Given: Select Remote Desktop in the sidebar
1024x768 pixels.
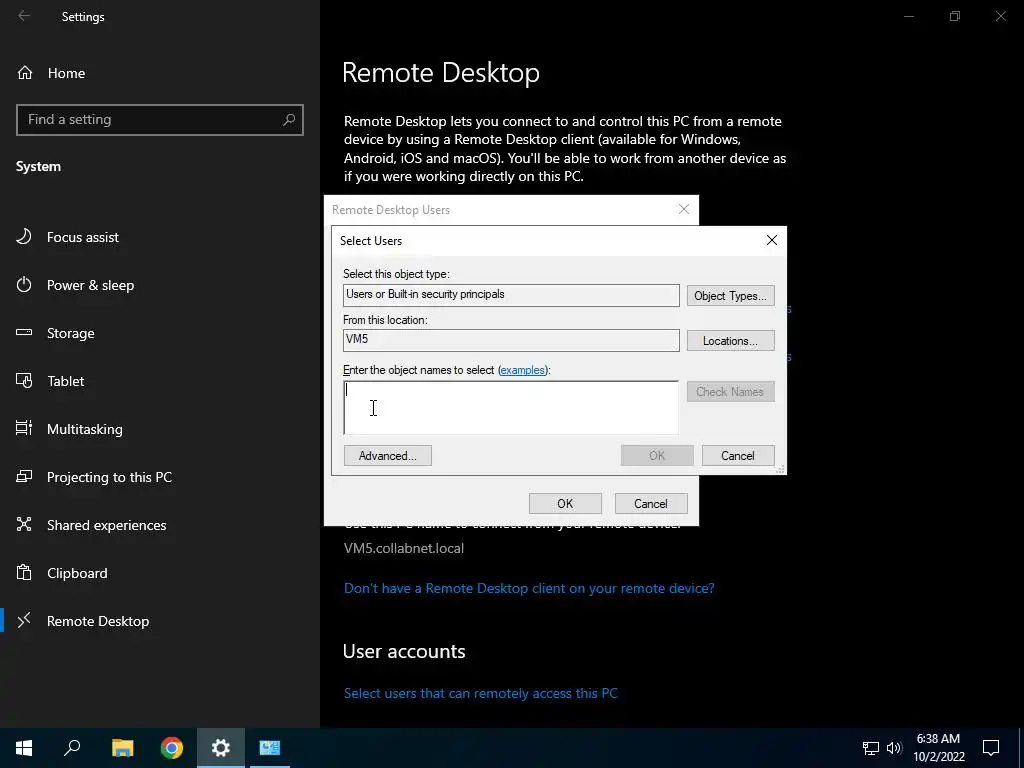Looking at the screenshot, I should tap(97, 621).
